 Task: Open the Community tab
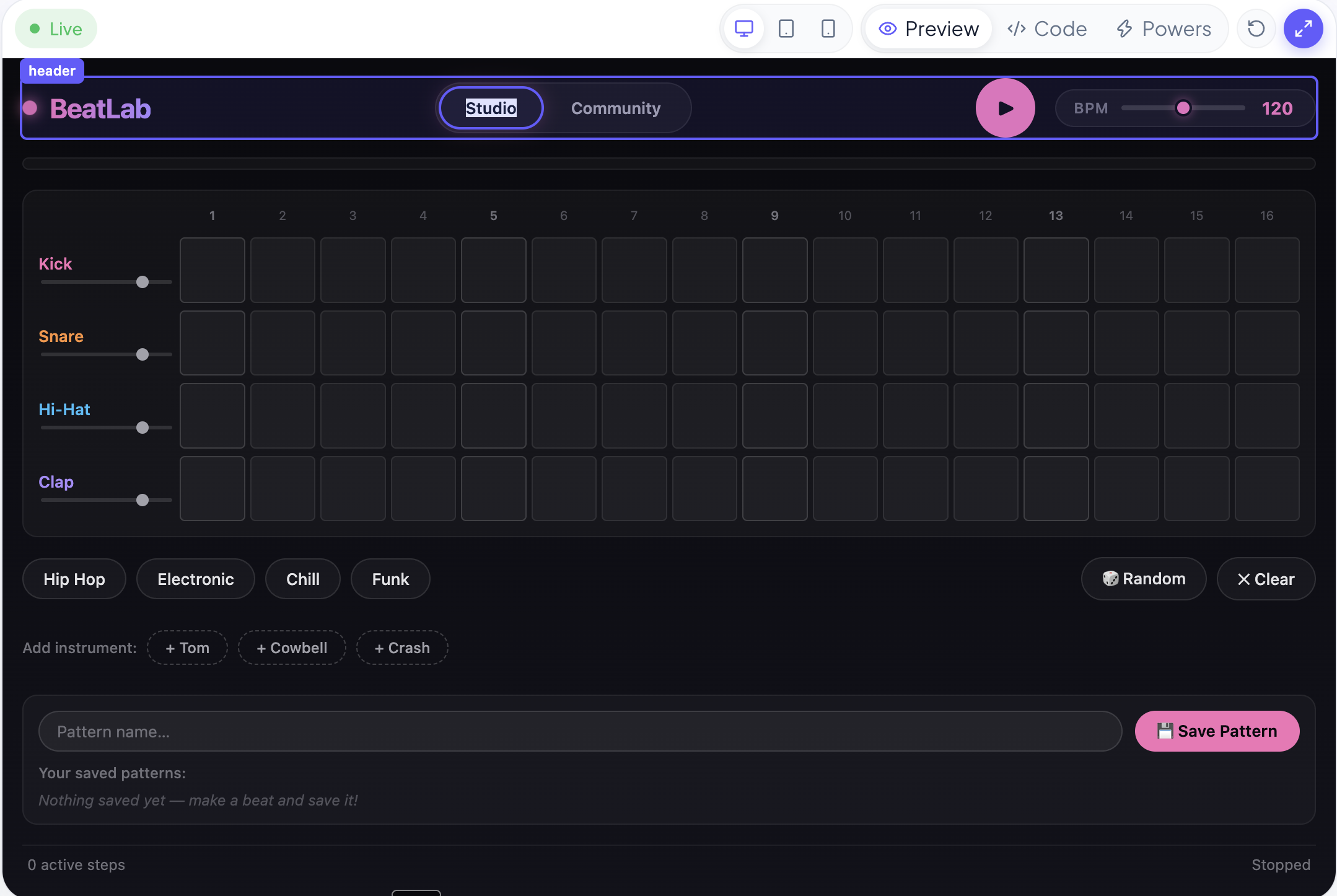(x=616, y=108)
